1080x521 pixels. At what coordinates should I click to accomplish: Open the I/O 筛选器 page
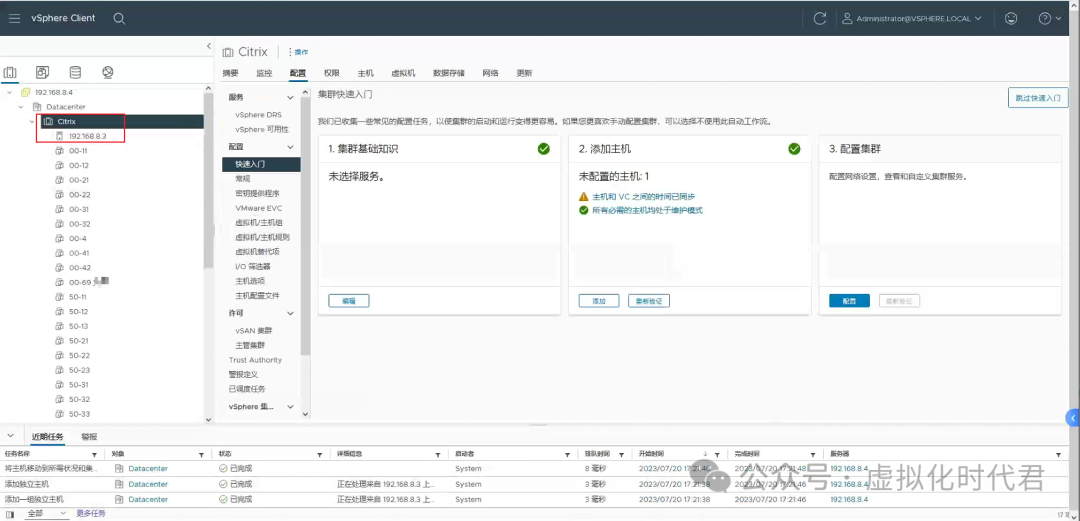tap(253, 266)
